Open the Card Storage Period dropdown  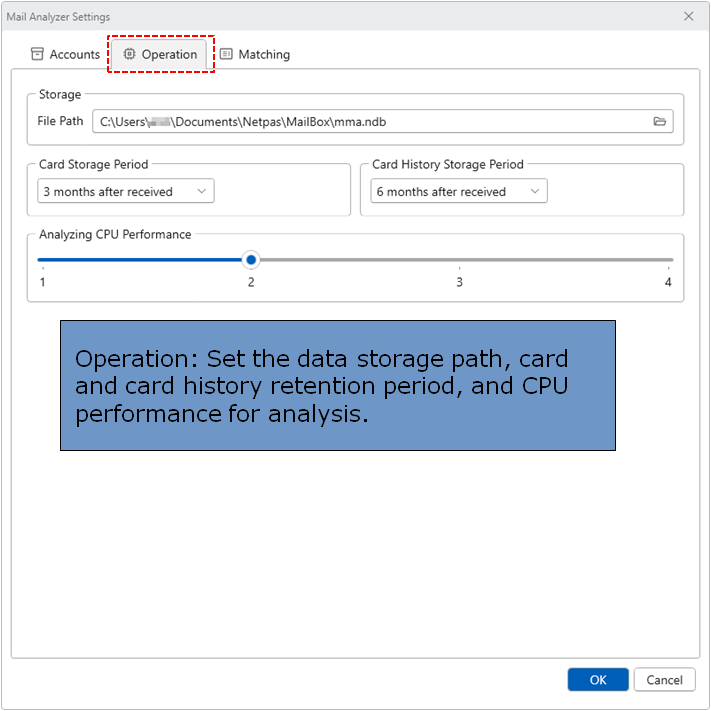(x=125, y=191)
